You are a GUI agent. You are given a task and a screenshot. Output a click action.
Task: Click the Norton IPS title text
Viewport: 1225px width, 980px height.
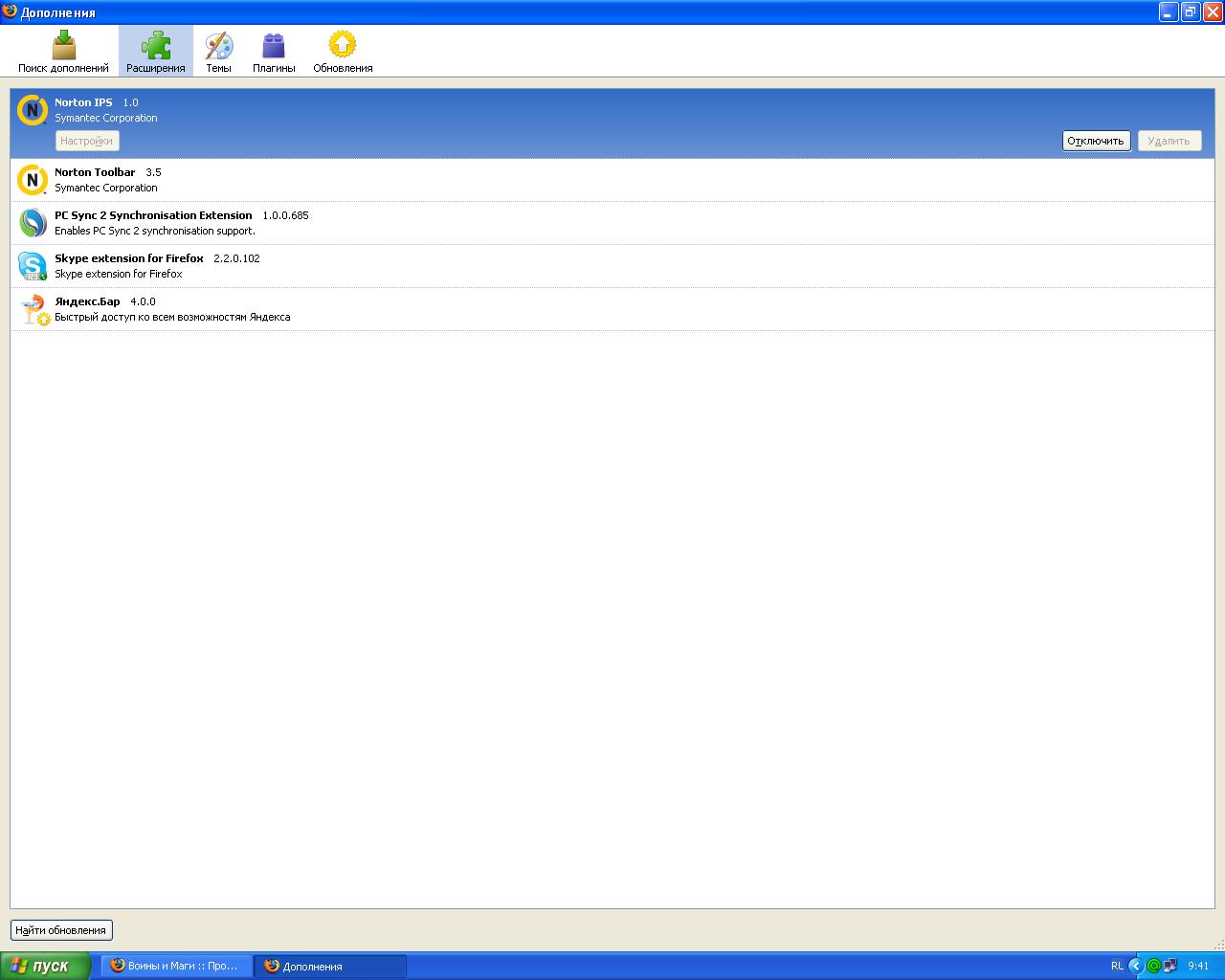[x=83, y=102]
